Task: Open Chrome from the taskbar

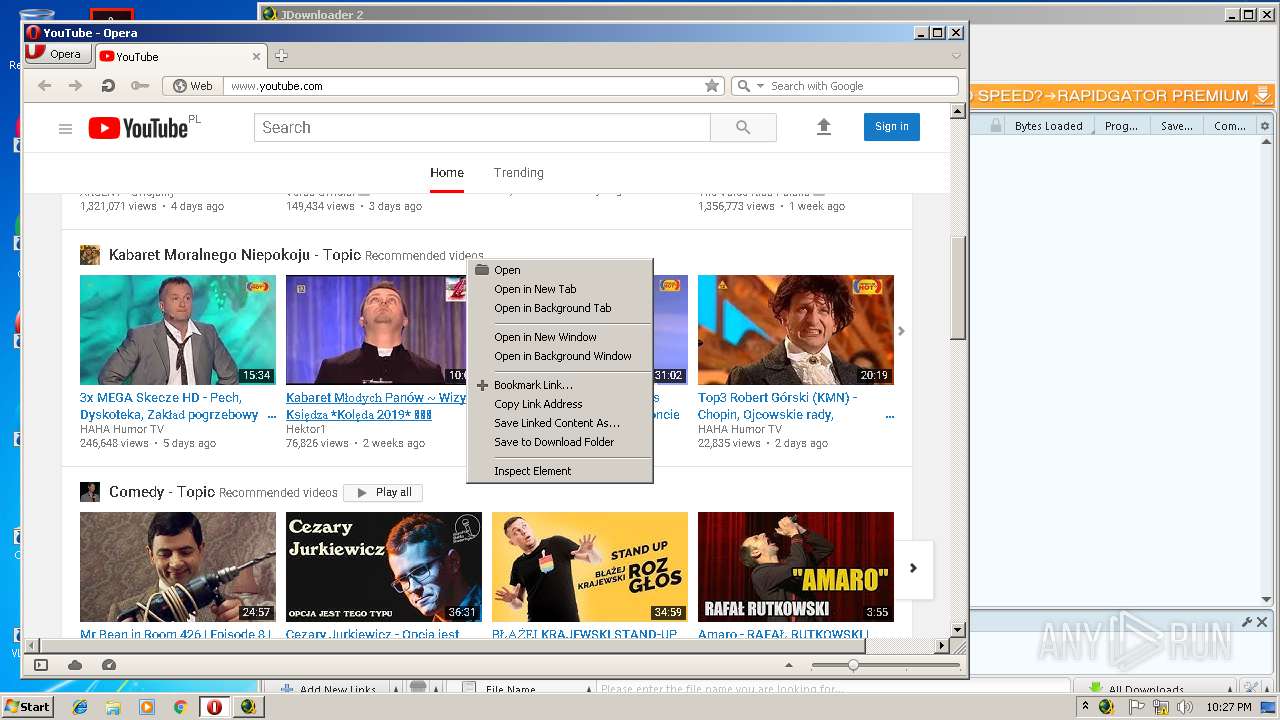Action: tap(181, 707)
